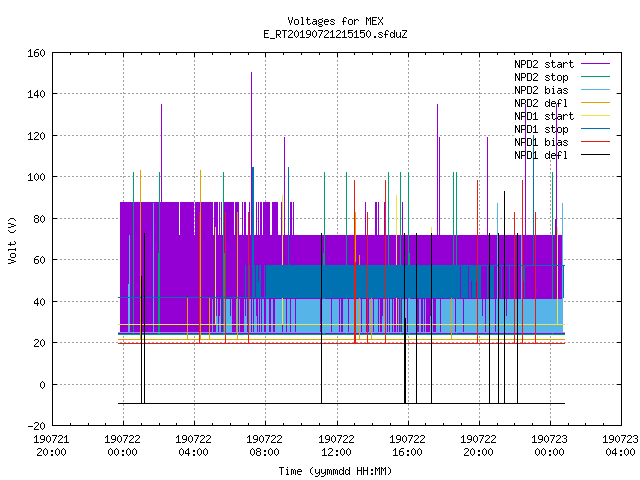Screen dimensions: 640x480
Task: Select the NPD1 bias legend label
Action: pyautogui.click(x=541, y=142)
